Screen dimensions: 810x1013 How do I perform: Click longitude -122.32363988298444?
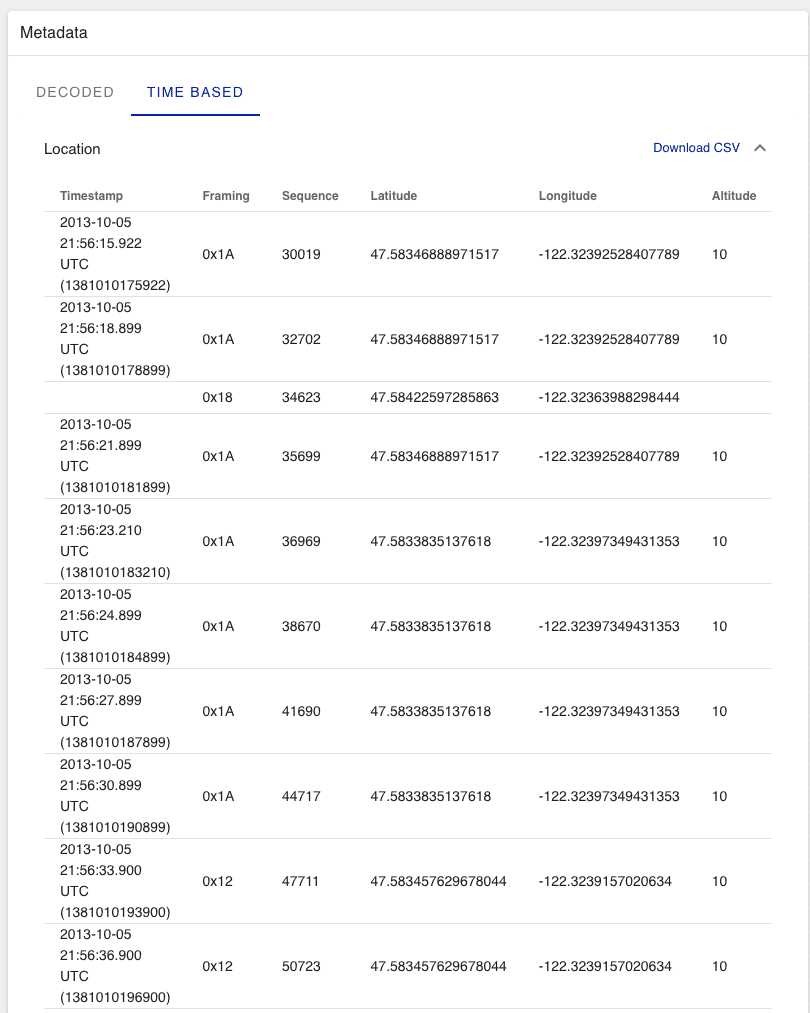coord(609,397)
